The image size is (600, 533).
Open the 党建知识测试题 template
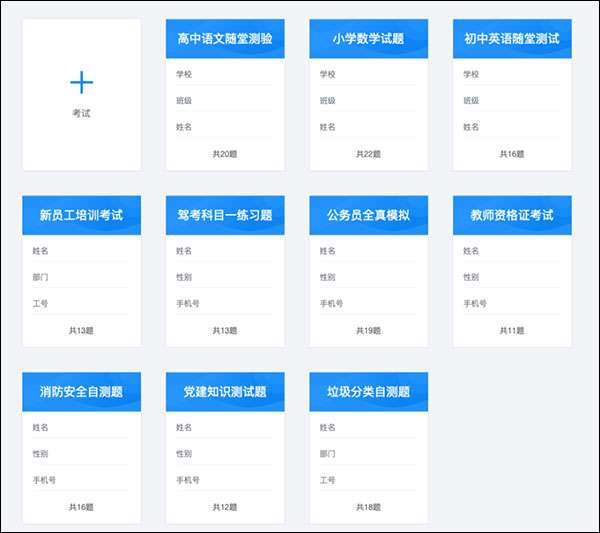[225, 392]
